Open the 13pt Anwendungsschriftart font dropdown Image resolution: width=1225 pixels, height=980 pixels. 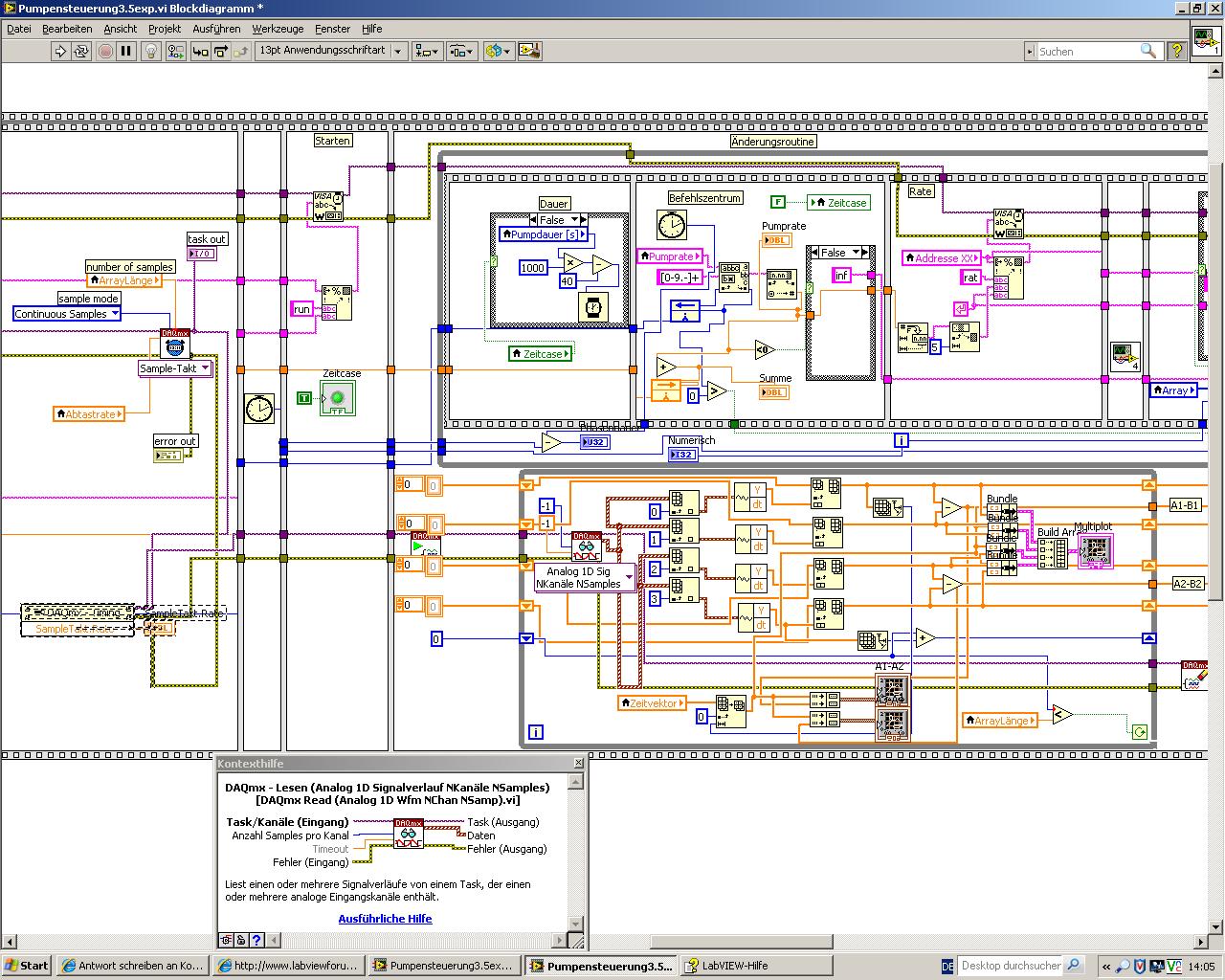(x=331, y=51)
